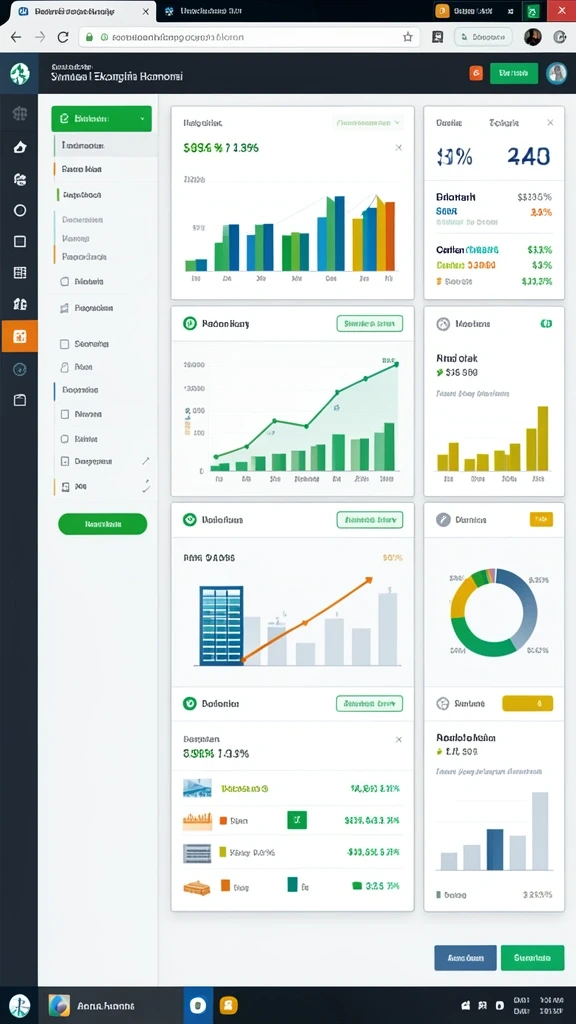Select the hollow square icon in the sidebar
The height and width of the screenshot is (1024, 576).
[20, 242]
